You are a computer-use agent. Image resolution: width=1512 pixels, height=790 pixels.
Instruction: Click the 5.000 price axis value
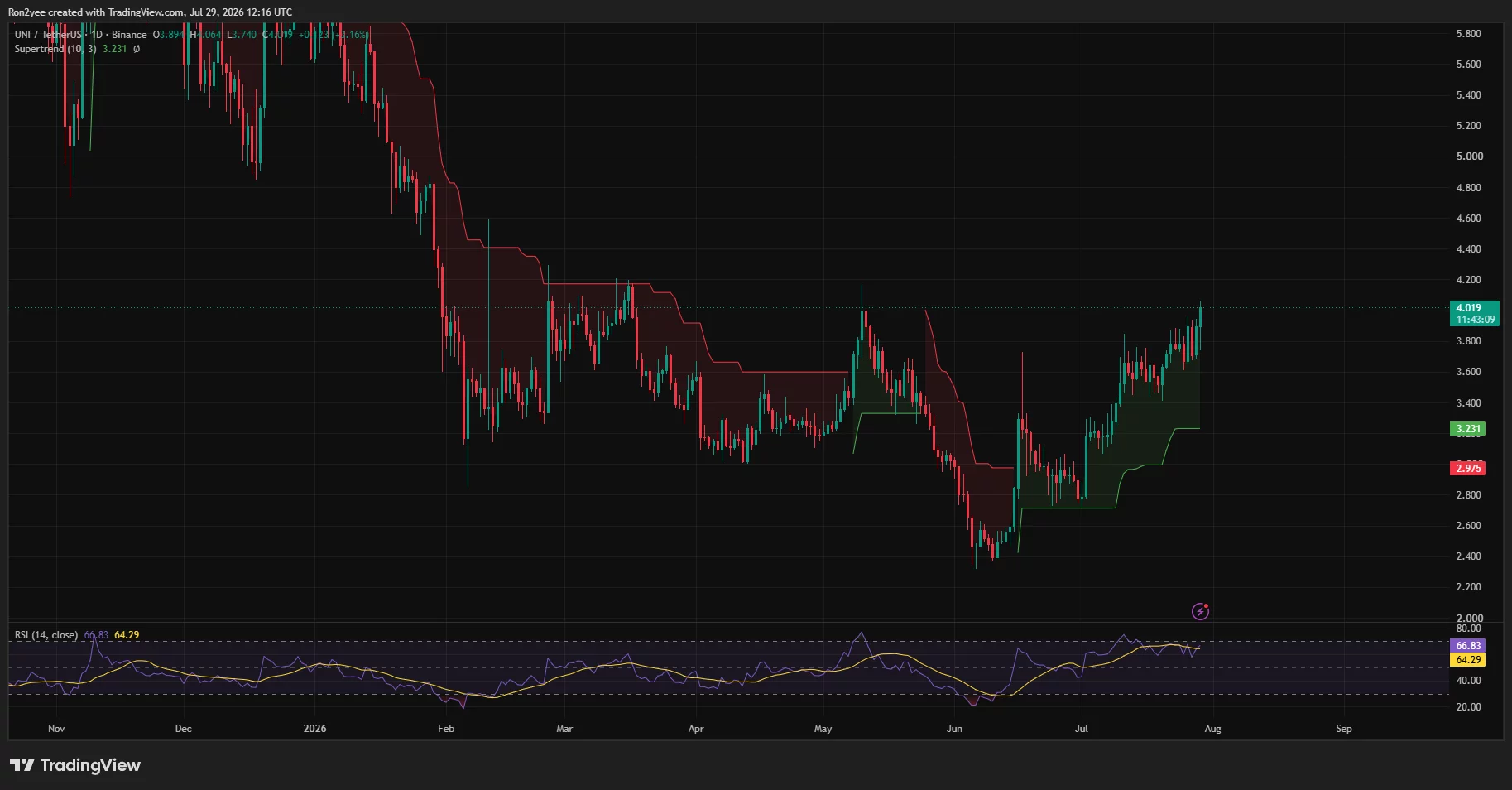coord(1469,157)
